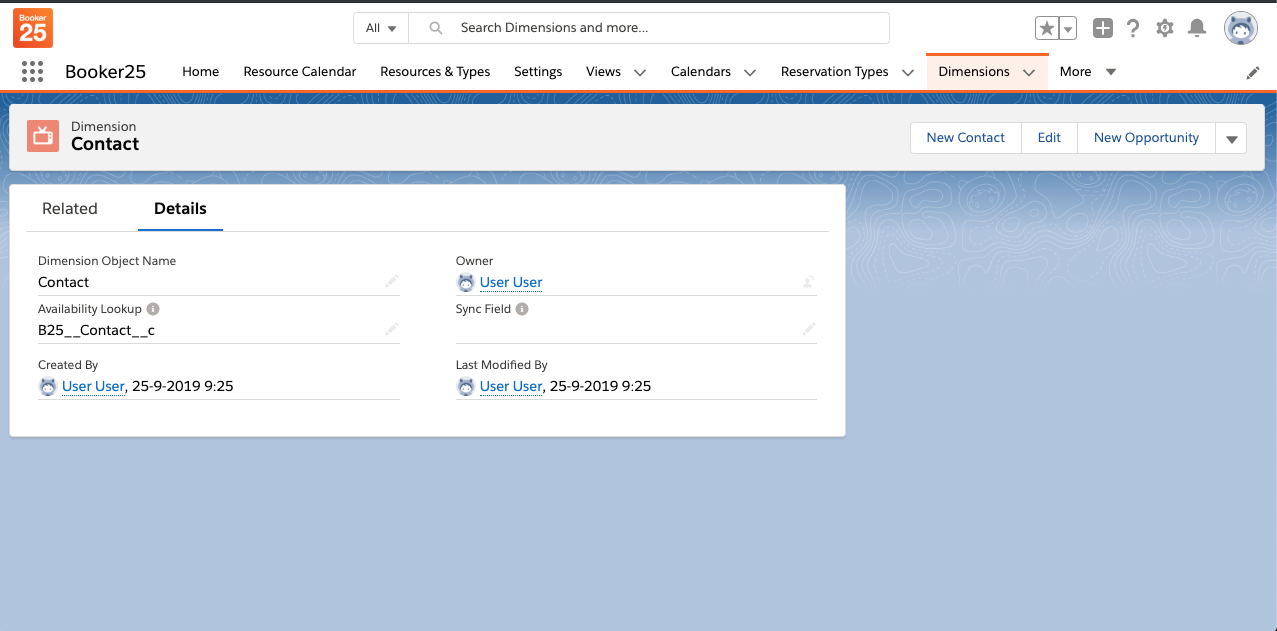1277x631 pixels.
Task: Open the User User owner link
Action: tap(511, 282)
